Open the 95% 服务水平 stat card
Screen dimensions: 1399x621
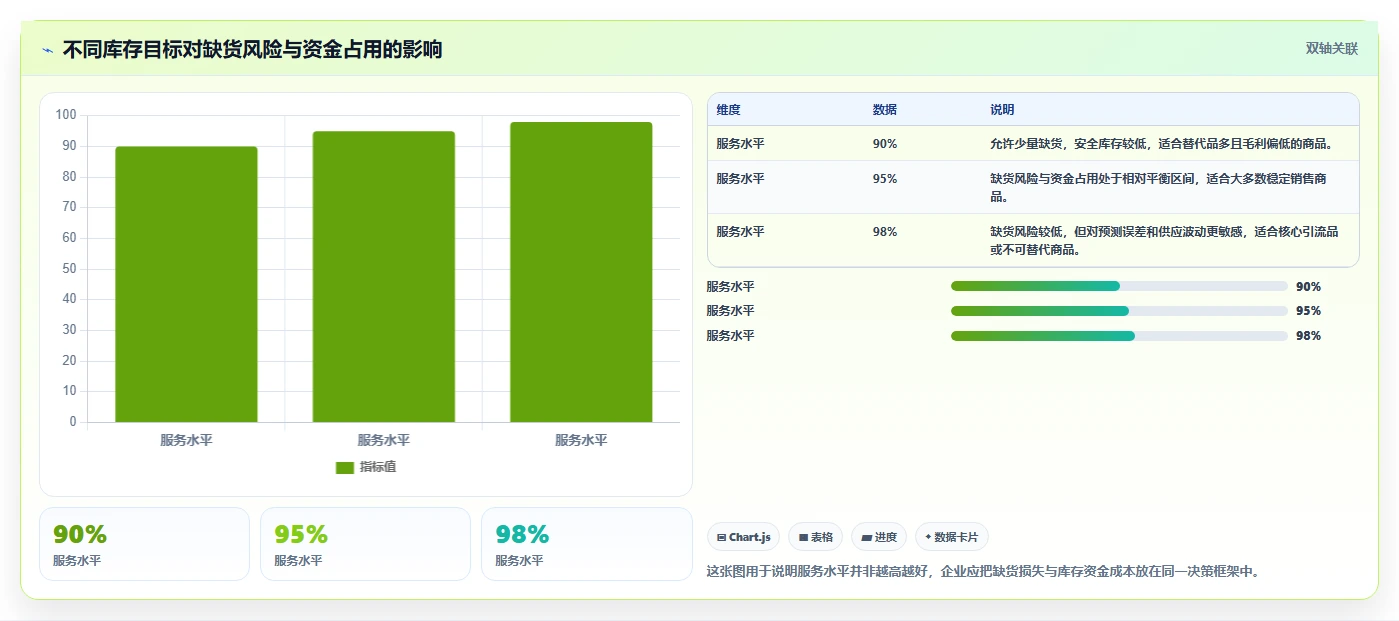(365, 544)
